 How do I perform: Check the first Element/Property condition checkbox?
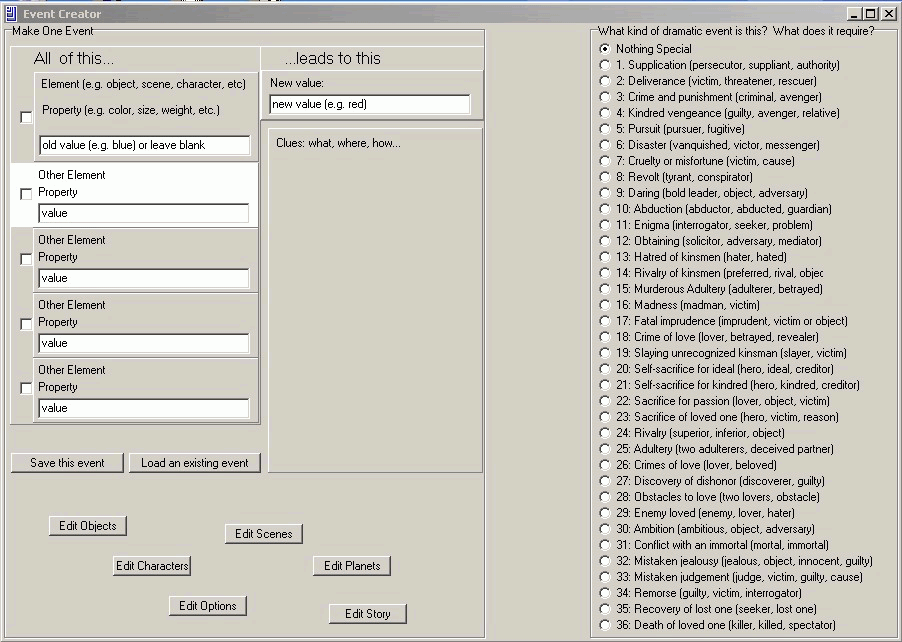26,118
